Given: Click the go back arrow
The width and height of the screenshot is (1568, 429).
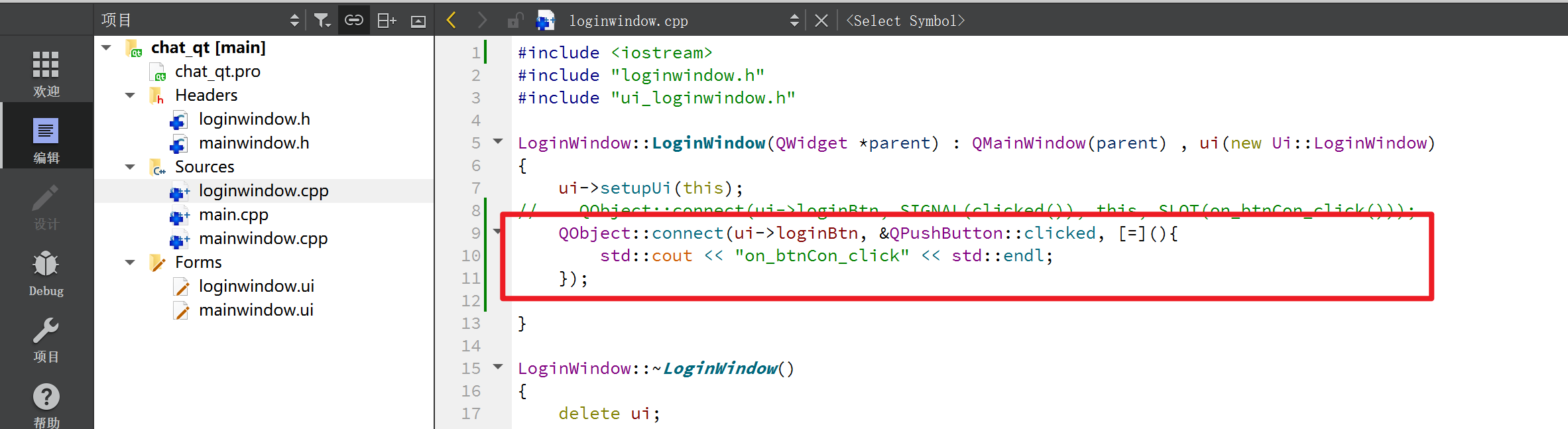Looking at the screenshot, I should pyautogui.click(x=452, y=21).
